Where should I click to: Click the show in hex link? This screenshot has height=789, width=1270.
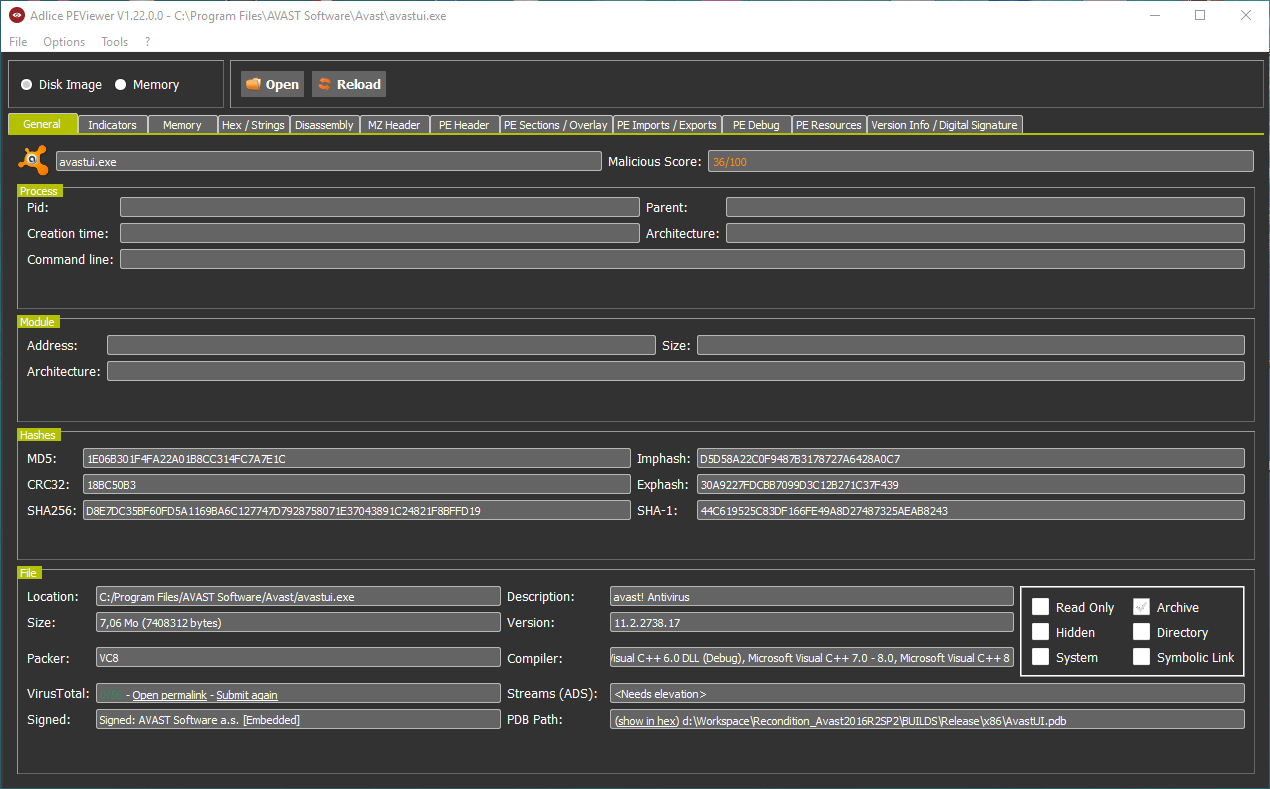click(x=646, y=721)
